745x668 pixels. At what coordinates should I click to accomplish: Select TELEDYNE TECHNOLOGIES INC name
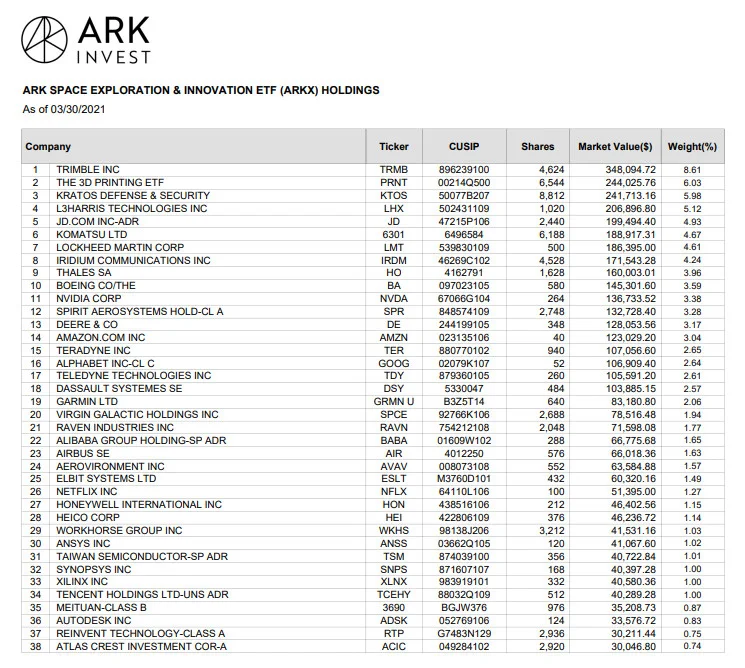click(x=134, y=375)
